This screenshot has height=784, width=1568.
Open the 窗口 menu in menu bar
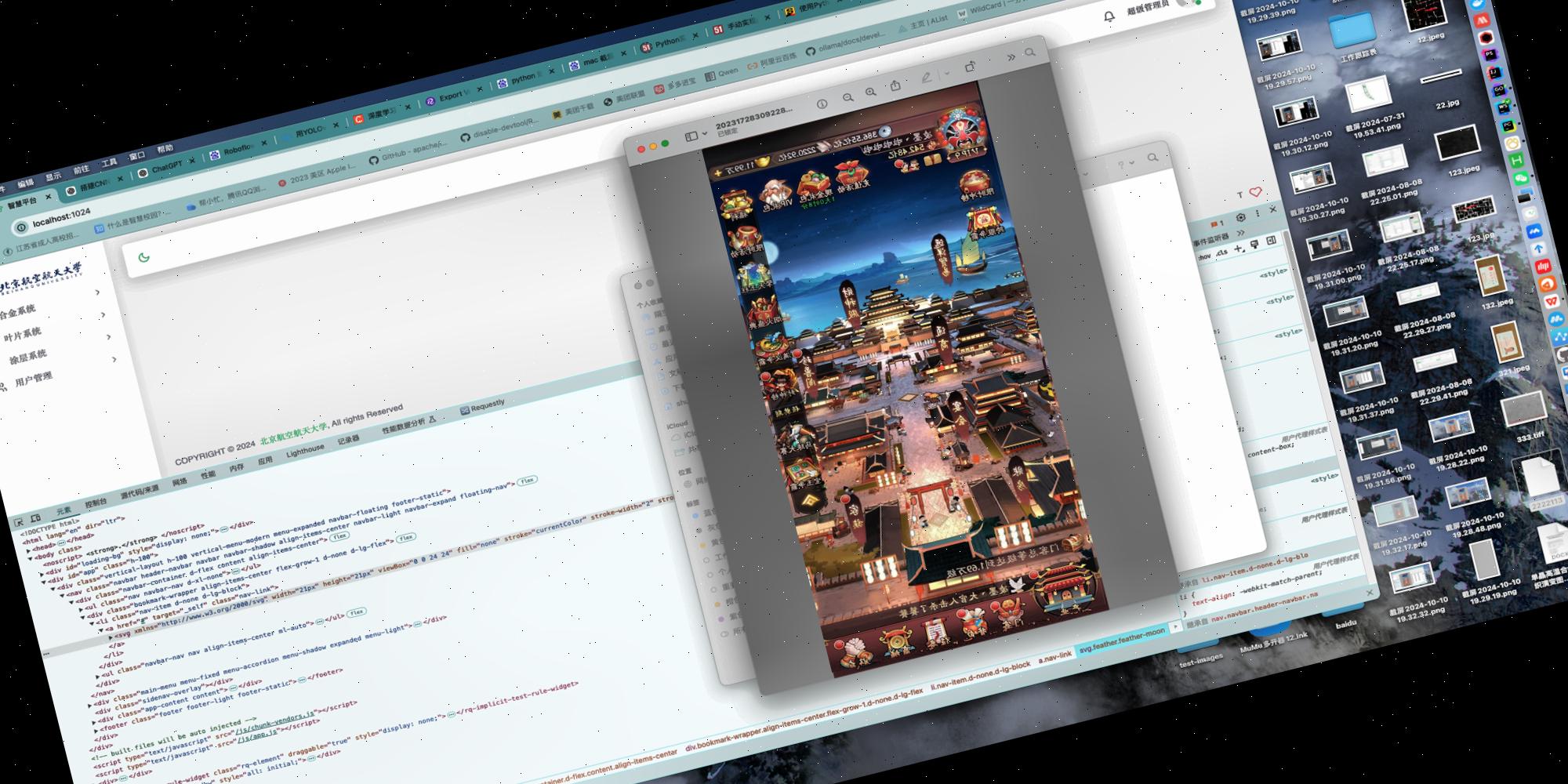click(x=137, y=155)
